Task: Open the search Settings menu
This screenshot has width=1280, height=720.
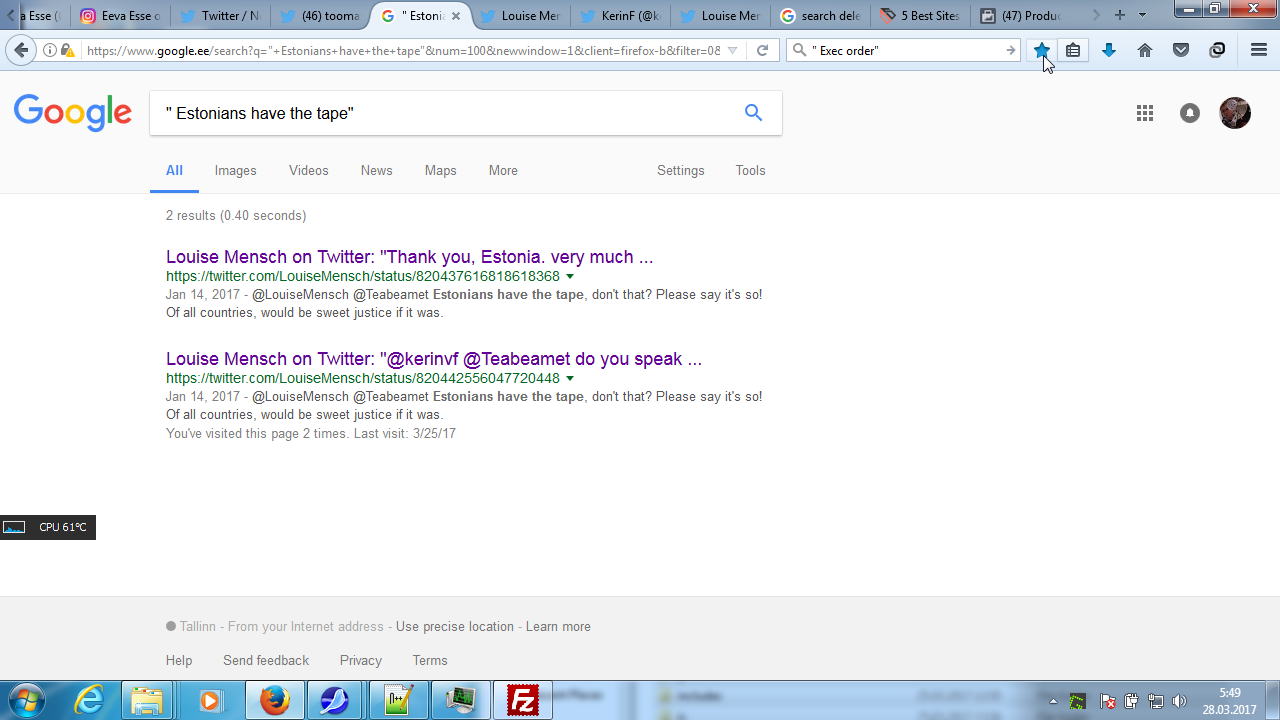Action: 681,171
